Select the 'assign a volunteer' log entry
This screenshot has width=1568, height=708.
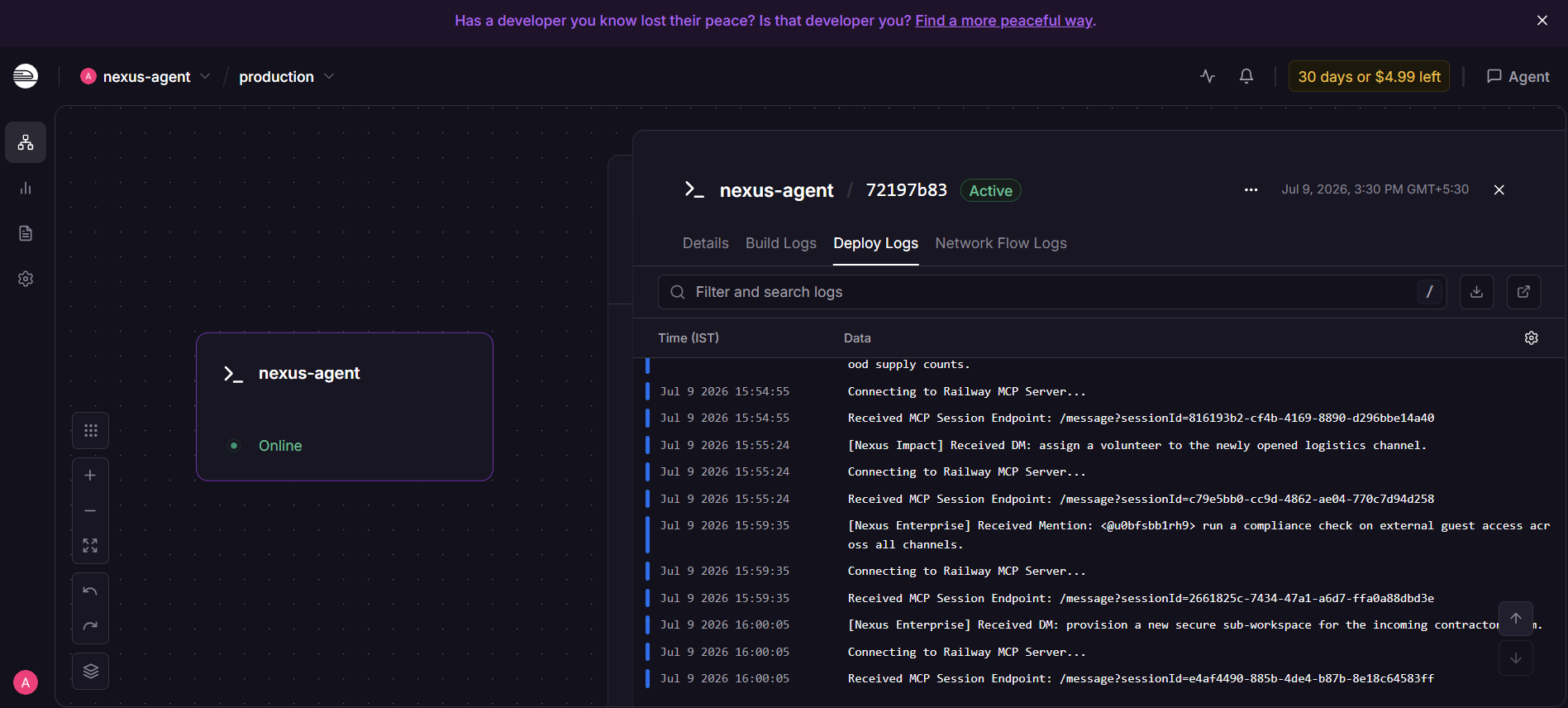[1099, 445]
